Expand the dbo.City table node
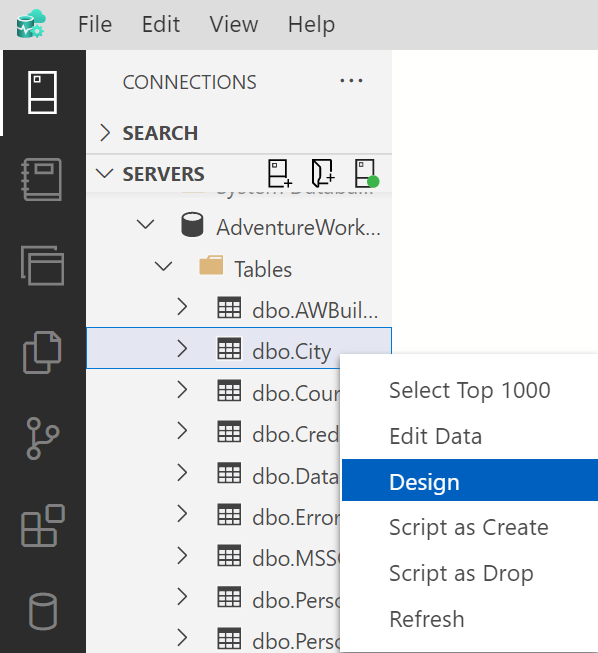 [182, 349]
